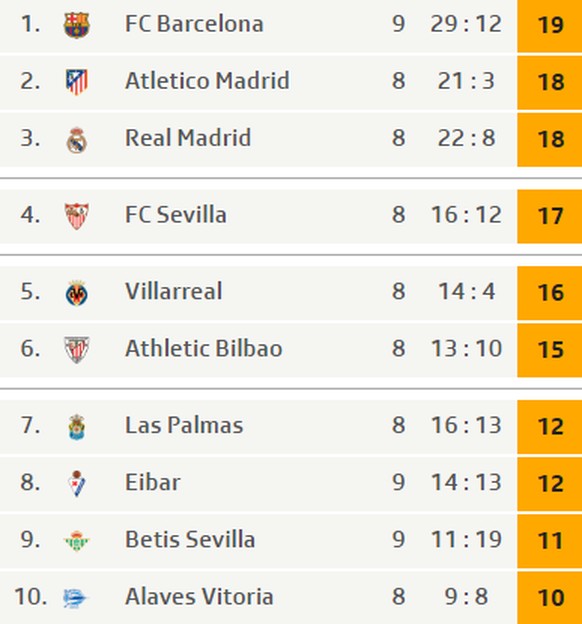This screenshot has height=624, width=582.
Task: Click the Real Madrid club crest
Action: click(x=76, y=140)
